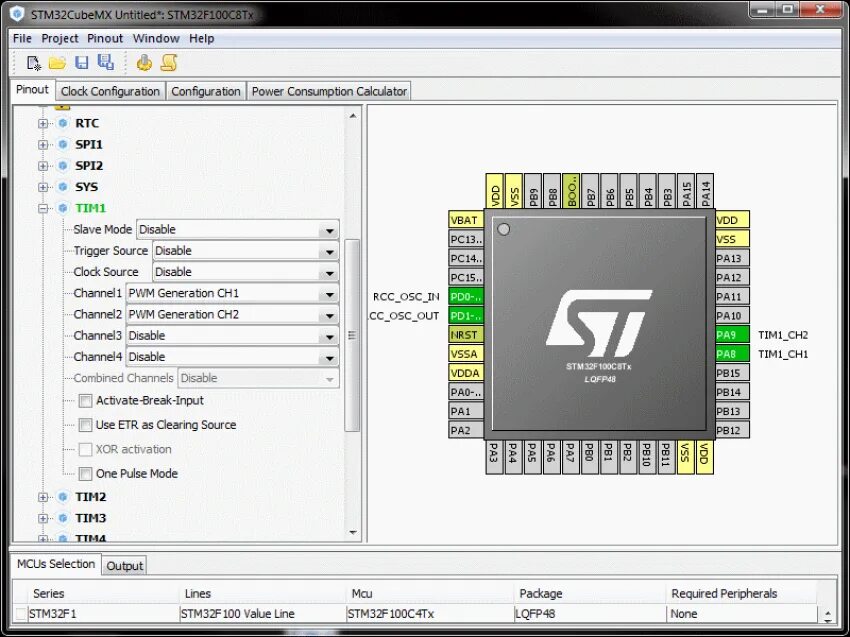Click the Open Project folder icon
This screenshot has height=637, width=850.
pos(57,63)
